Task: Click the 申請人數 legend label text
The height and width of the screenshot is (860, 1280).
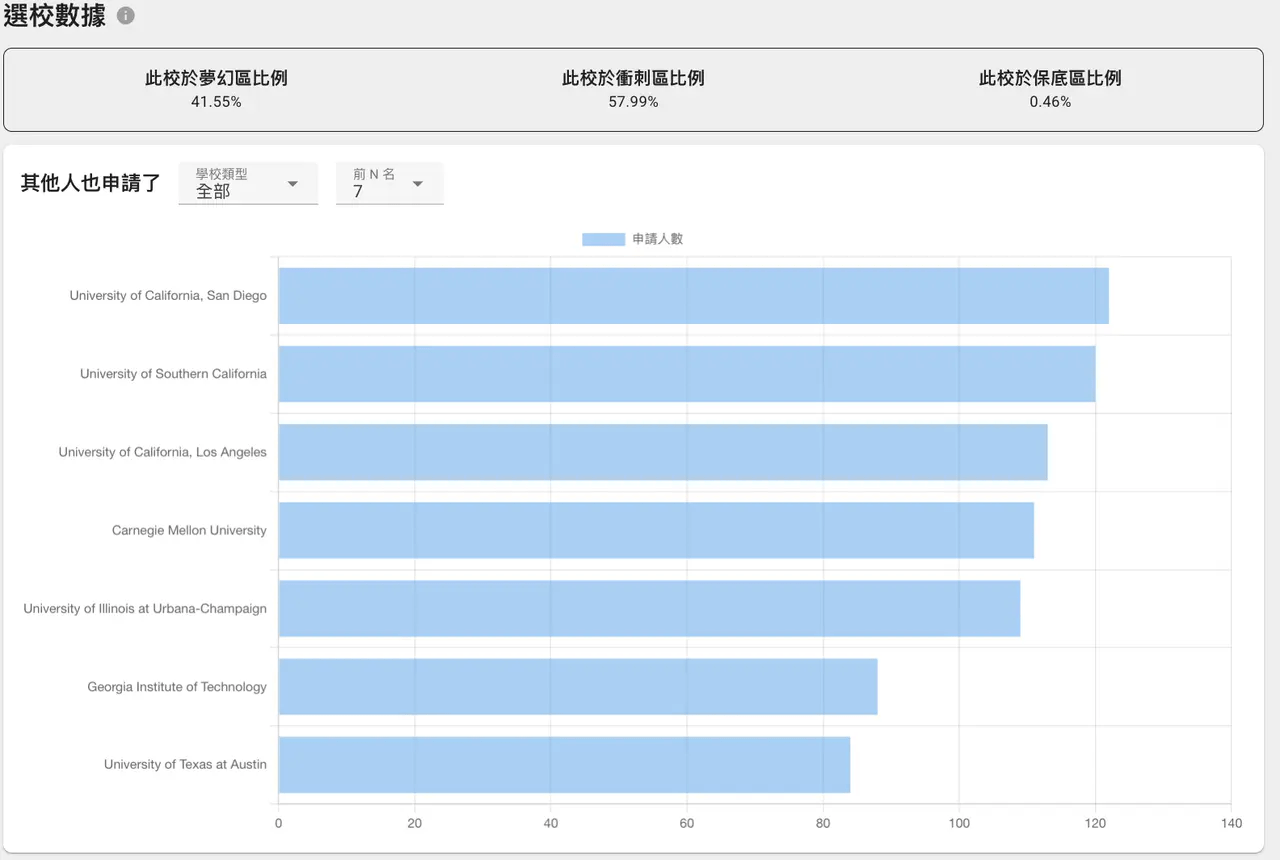Action: (x=658, y=239)
